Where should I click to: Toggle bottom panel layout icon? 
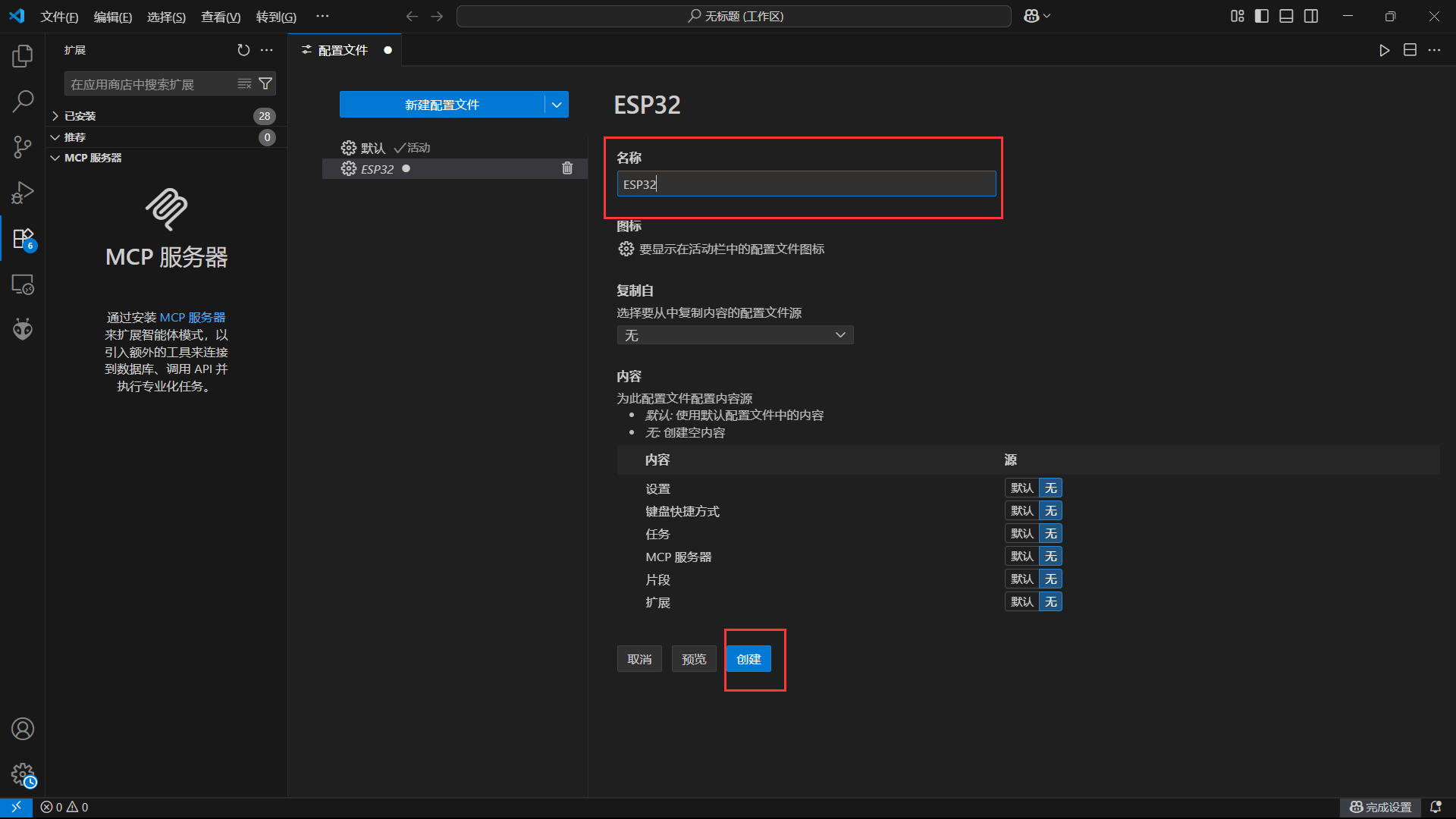click(x=1286, y=16)
